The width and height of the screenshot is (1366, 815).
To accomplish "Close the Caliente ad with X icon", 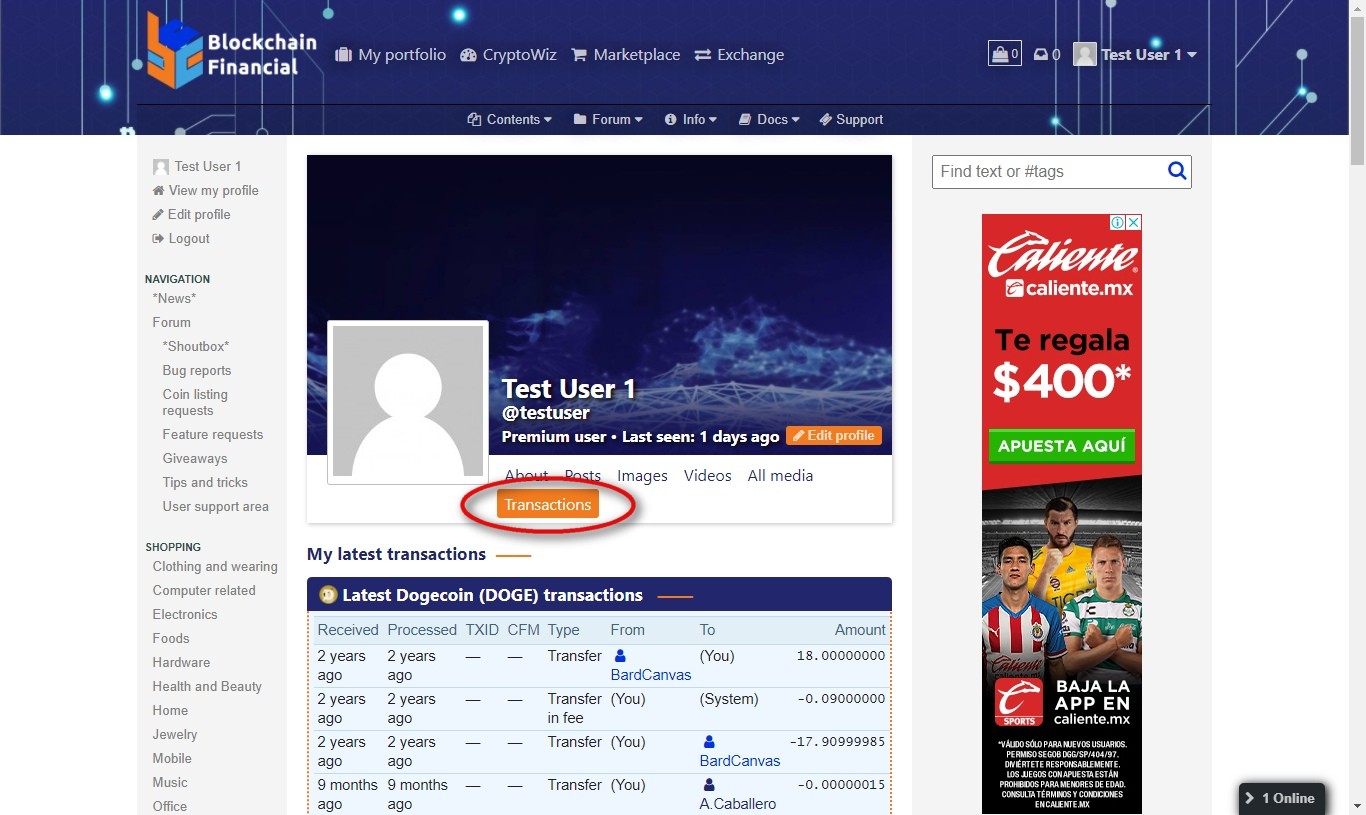I will [1133, 223].
